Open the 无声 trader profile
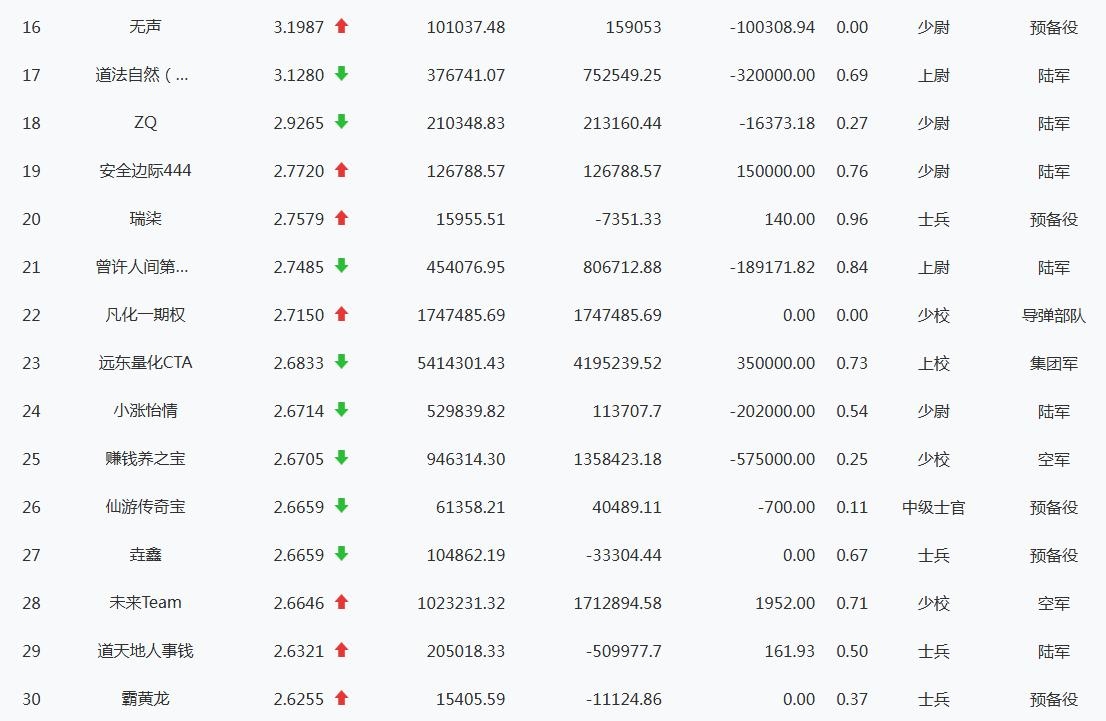 tap(145, 27)
